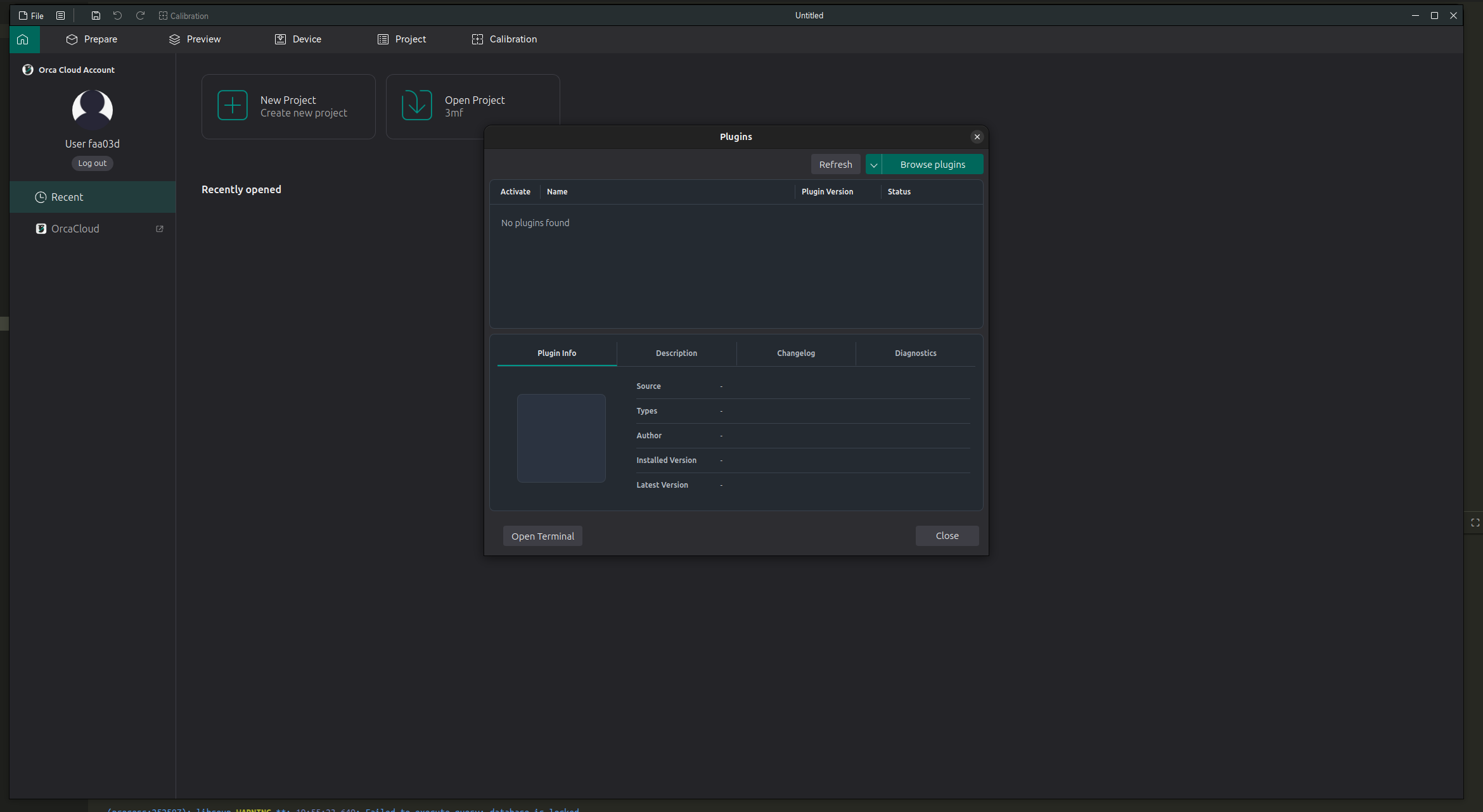
Task: Click the Log out button
Action: click(93, 163)
